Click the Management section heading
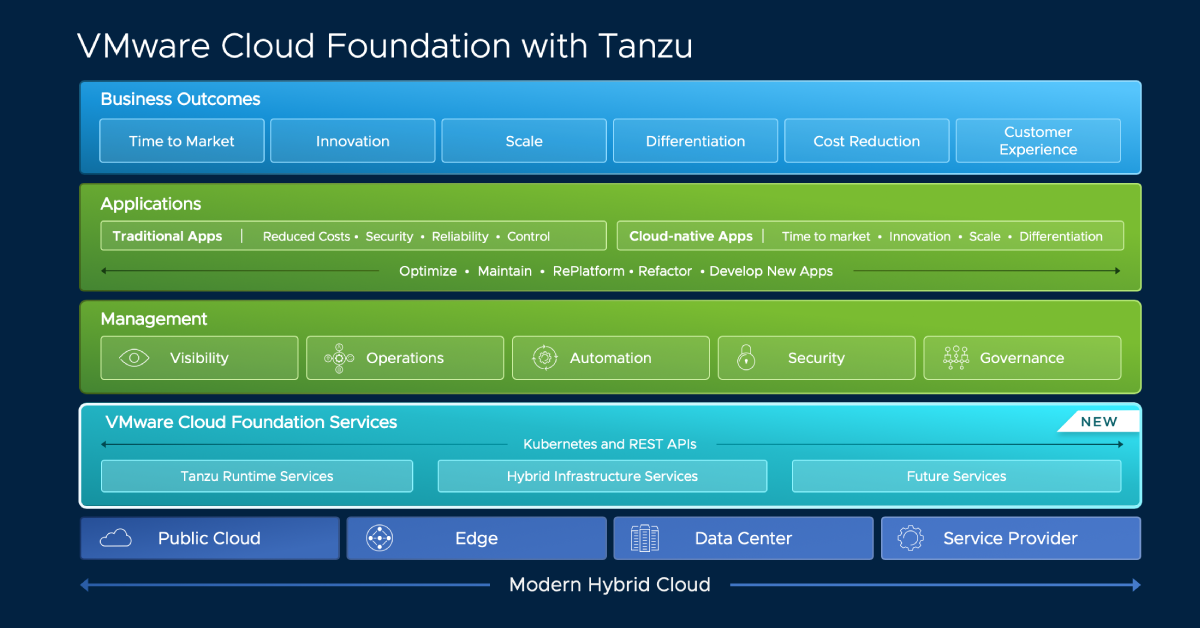 (154, 319)
